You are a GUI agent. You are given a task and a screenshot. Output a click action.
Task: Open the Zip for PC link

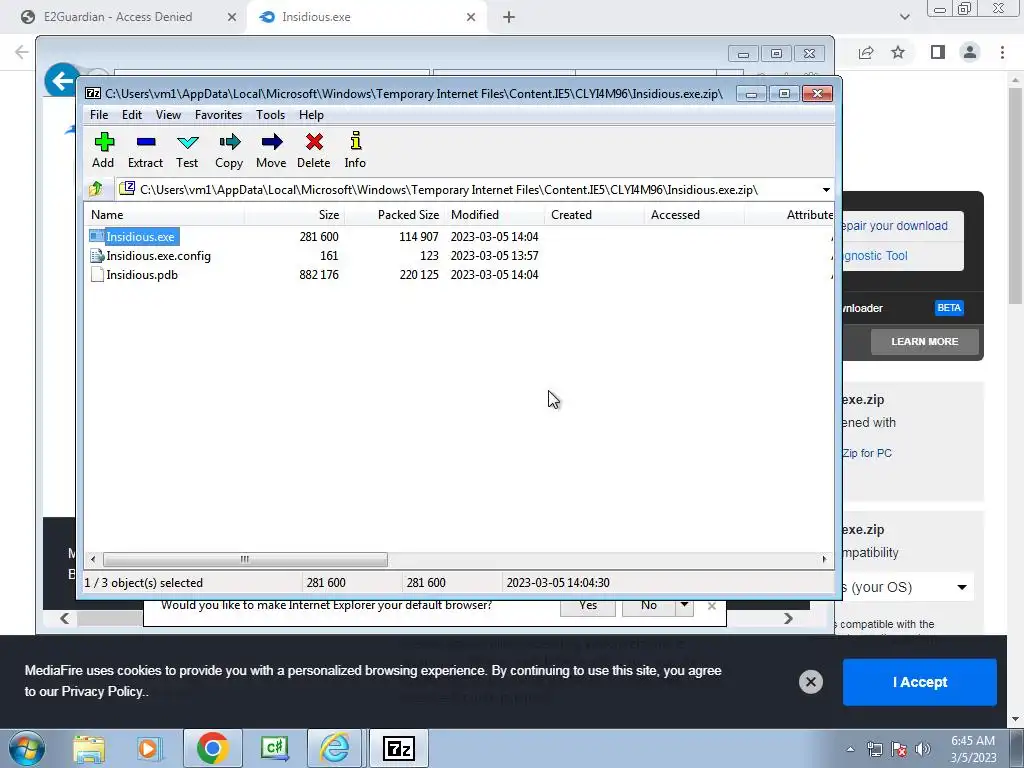coord(866,453)
